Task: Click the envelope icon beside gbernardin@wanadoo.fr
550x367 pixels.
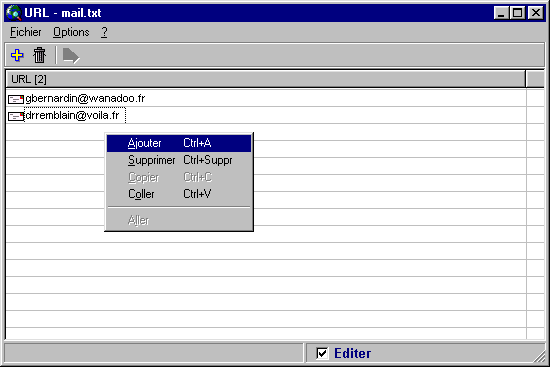Action: click(x=16, y=99)
